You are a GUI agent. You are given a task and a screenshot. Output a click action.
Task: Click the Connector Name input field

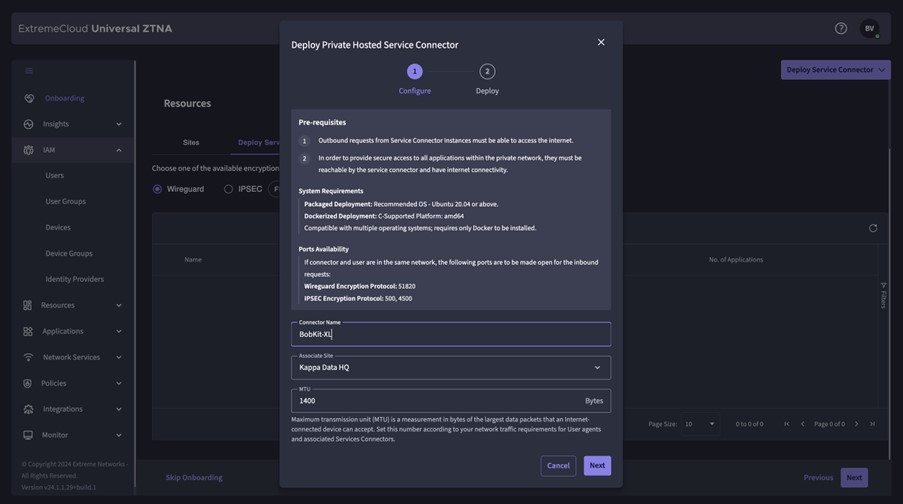pos(450,334)
